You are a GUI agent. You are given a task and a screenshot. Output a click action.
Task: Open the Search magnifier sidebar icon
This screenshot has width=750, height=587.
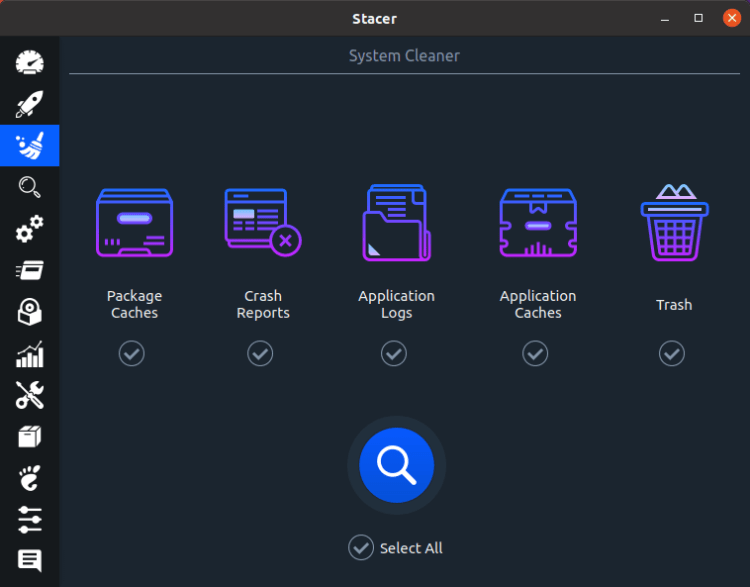(x=30, y=187)
